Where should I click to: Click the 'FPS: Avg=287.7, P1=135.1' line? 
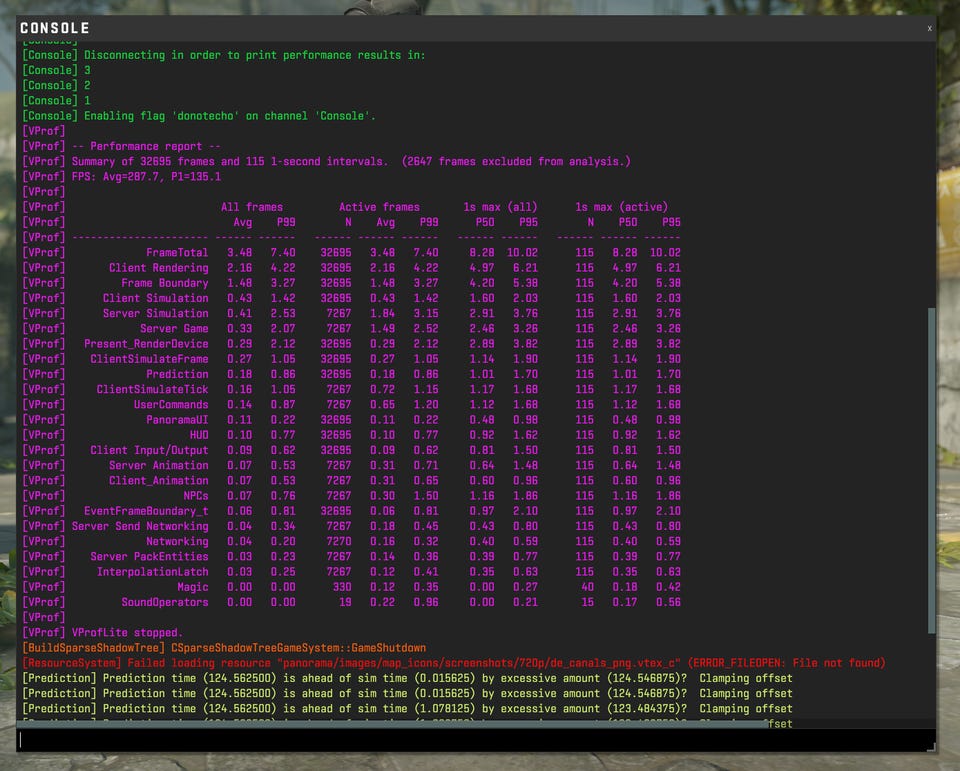pyautogui.click(x=121, y=176)
